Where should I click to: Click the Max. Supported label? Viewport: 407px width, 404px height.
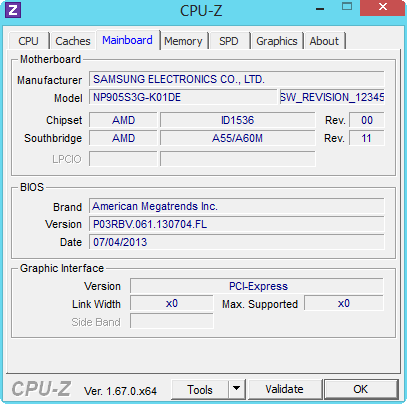pyautogui.click(x=260, y=304)
